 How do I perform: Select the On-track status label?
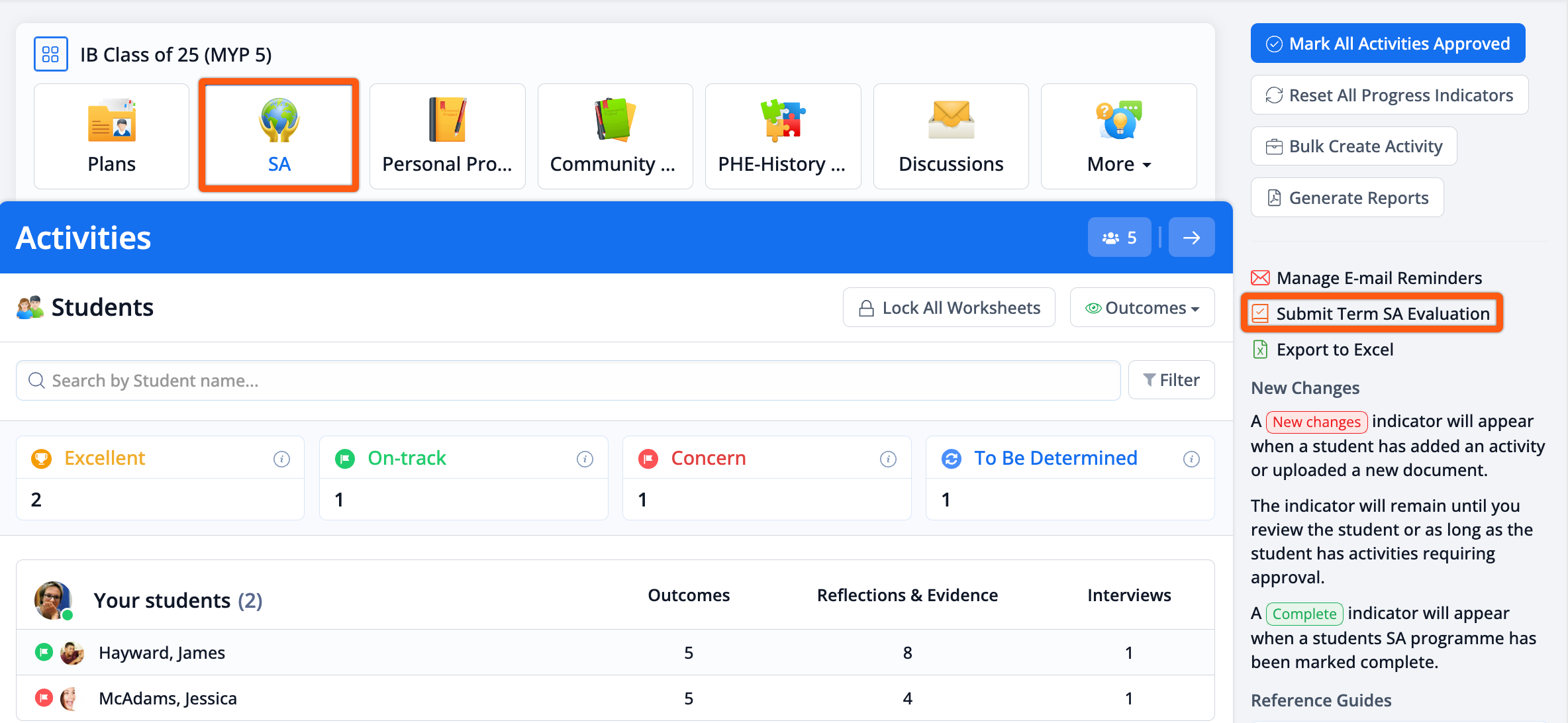tap(407, 458)
